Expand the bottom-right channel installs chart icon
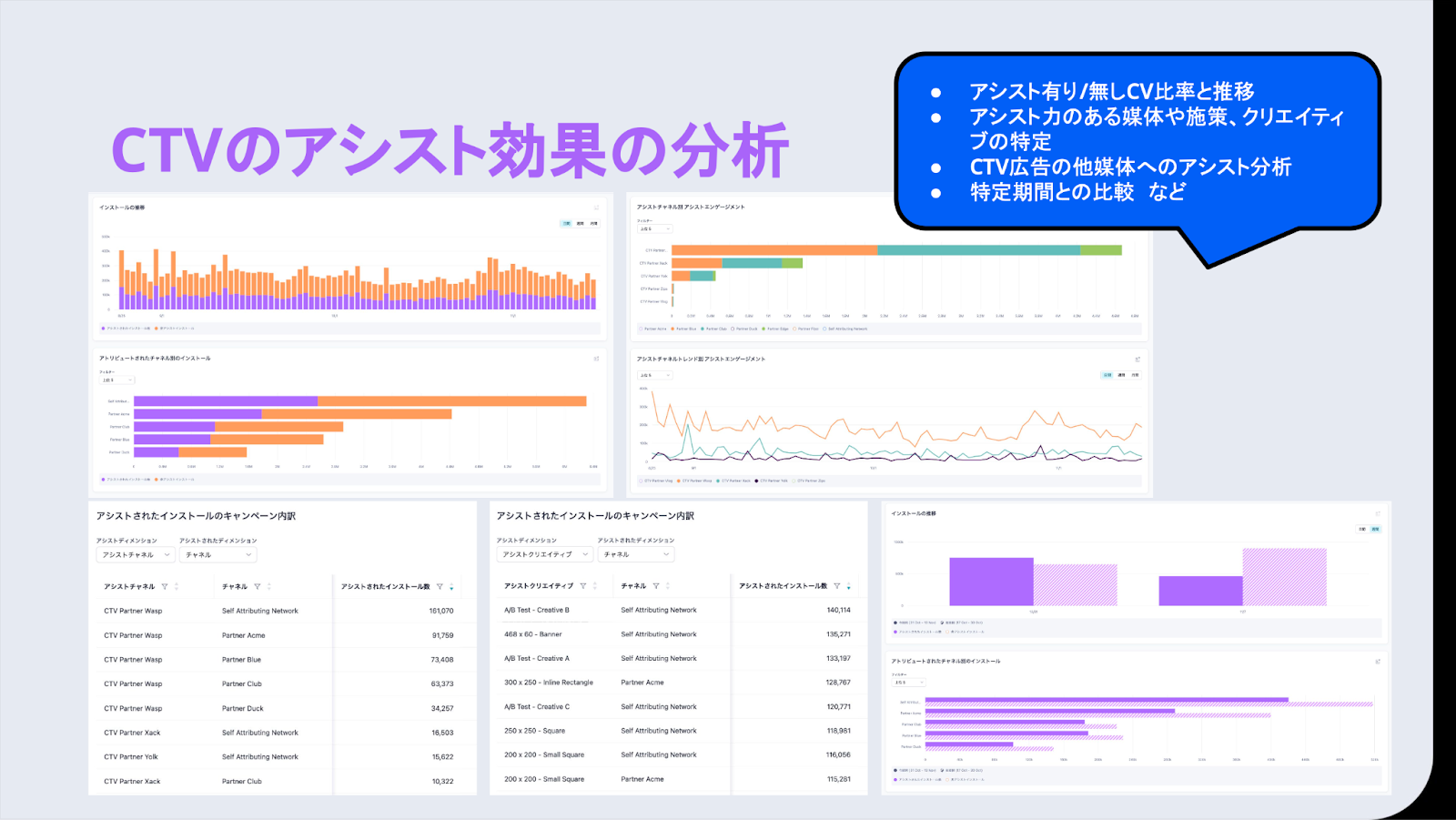The height and width of the screenshot is (820, 1456). tap(1378, 662)
